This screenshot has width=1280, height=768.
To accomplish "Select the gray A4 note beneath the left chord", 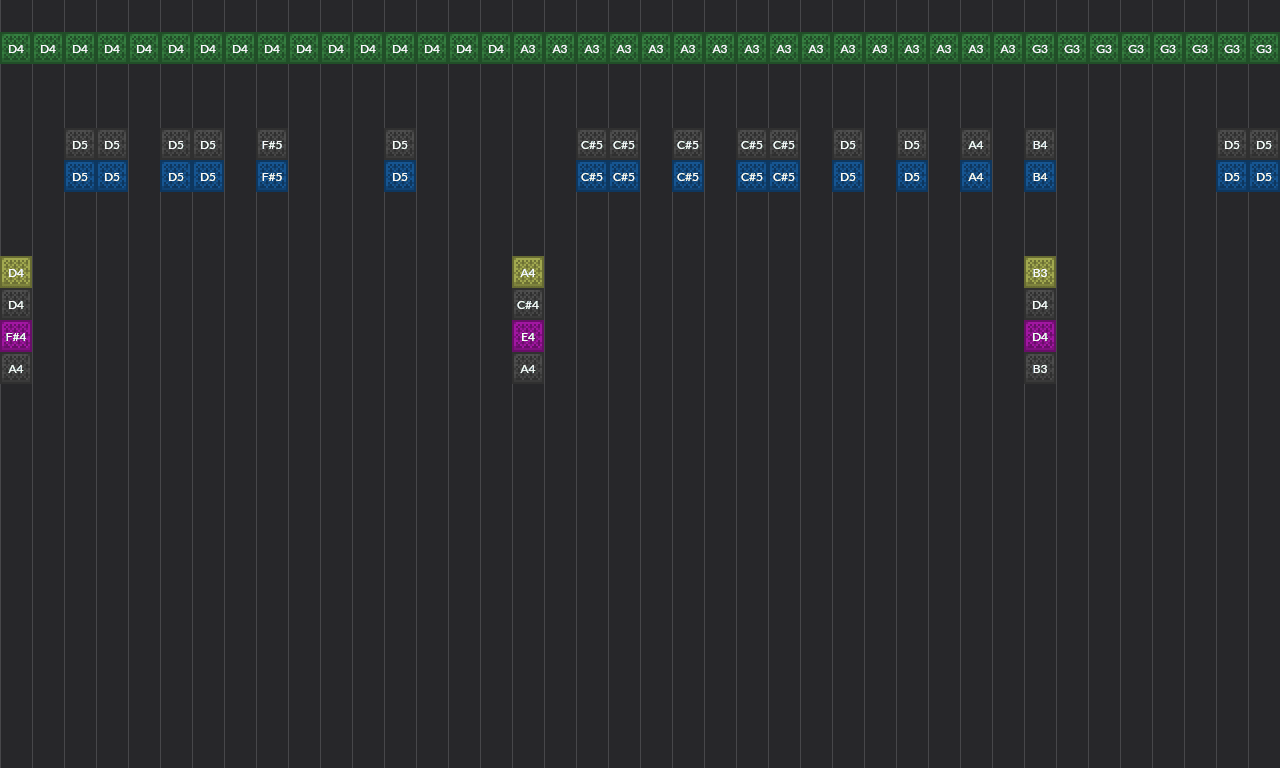I will click(16, 368).
